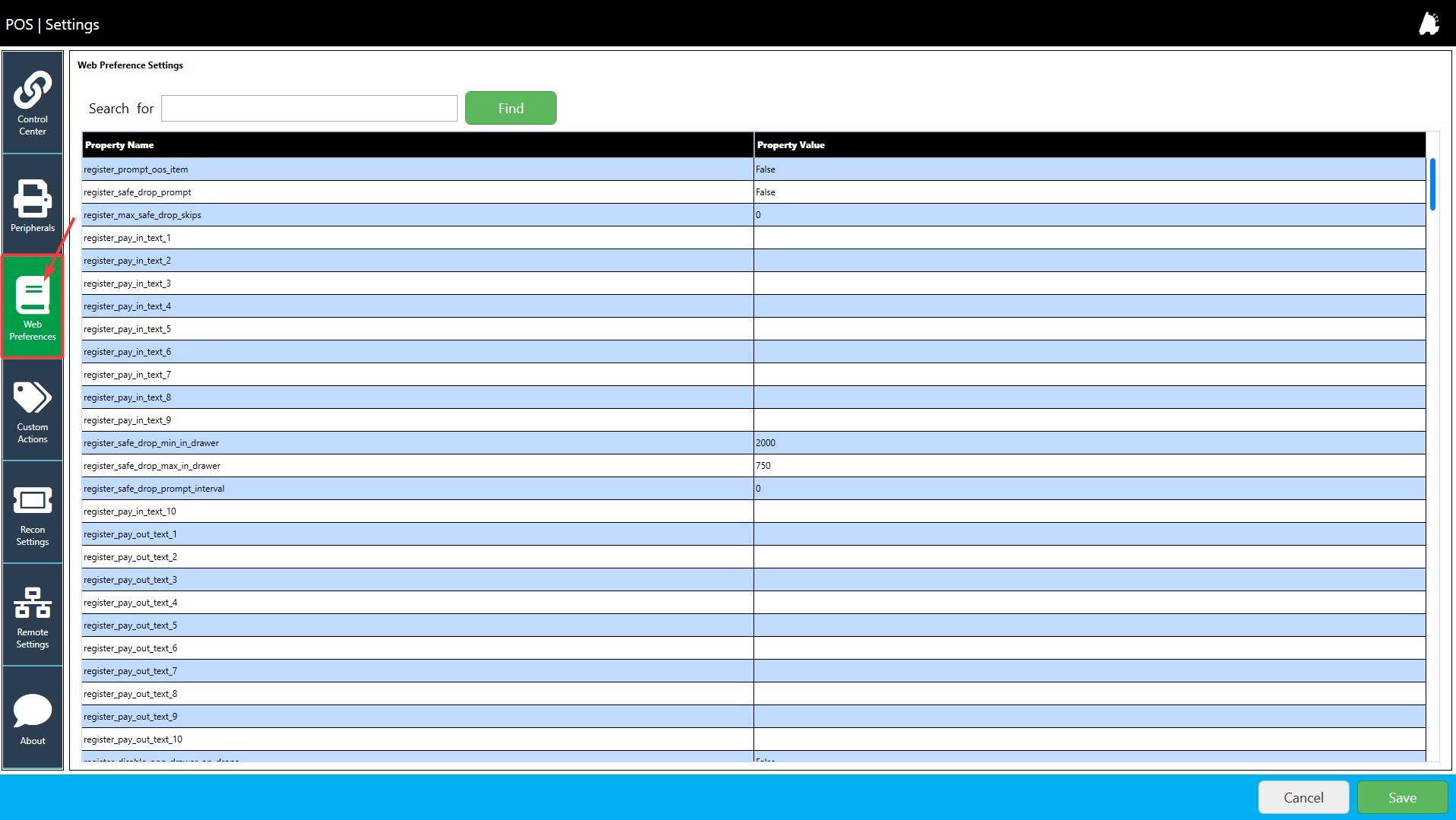1456x820 pixels.
Task: Click value 0 of safe_drop_prompt_interval
Action: tap(758, 489)
